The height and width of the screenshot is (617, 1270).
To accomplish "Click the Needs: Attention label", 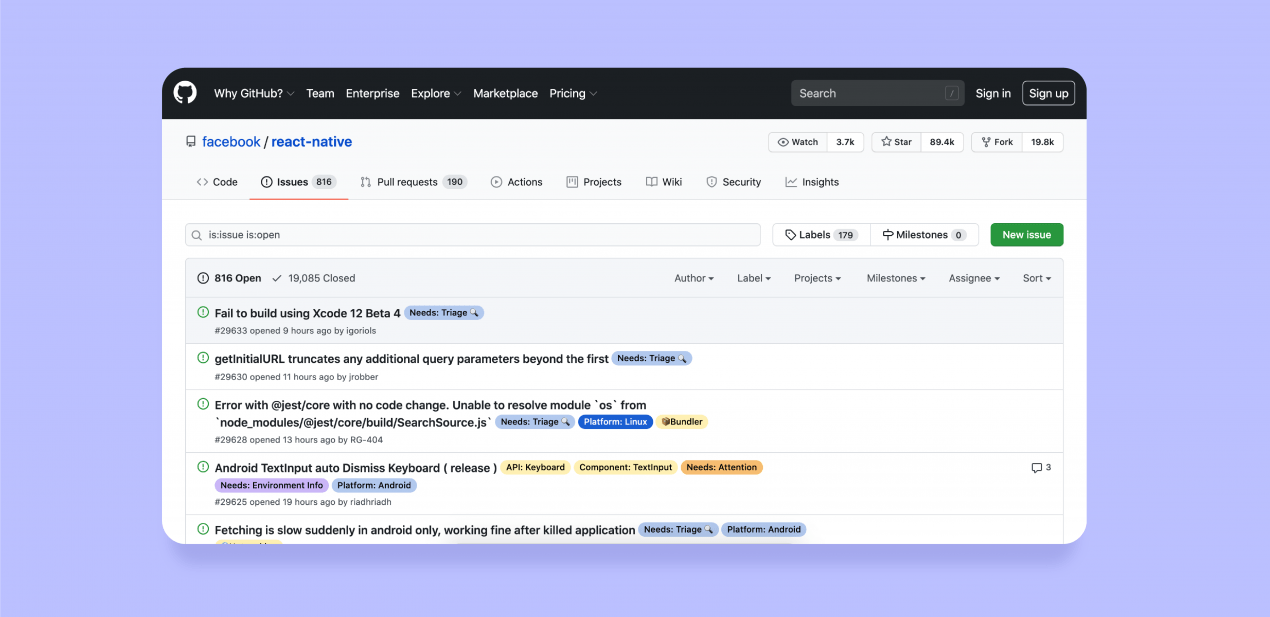I will (x=722, y=467).
